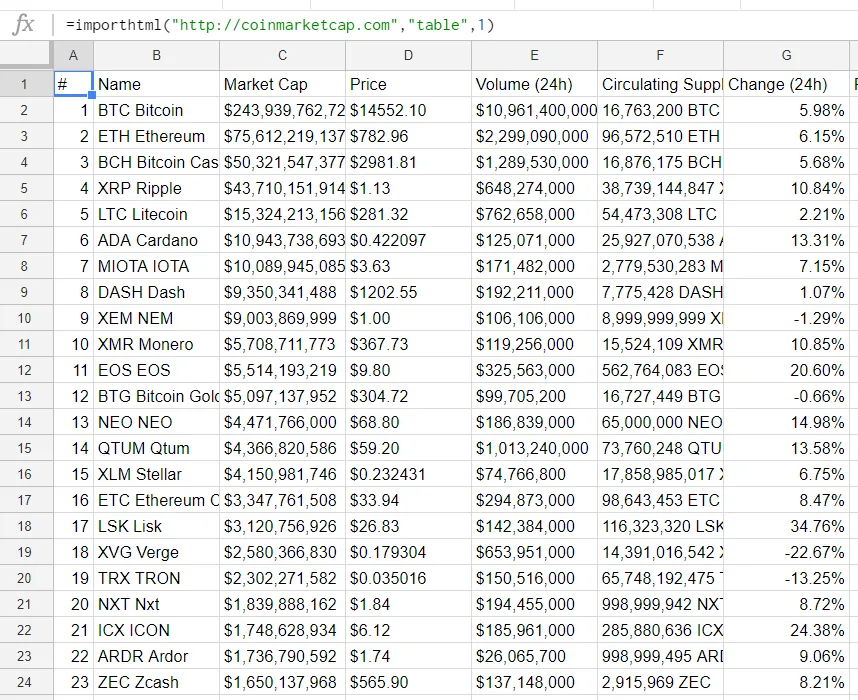Select row 1 header number

click(x=26, y=84)
